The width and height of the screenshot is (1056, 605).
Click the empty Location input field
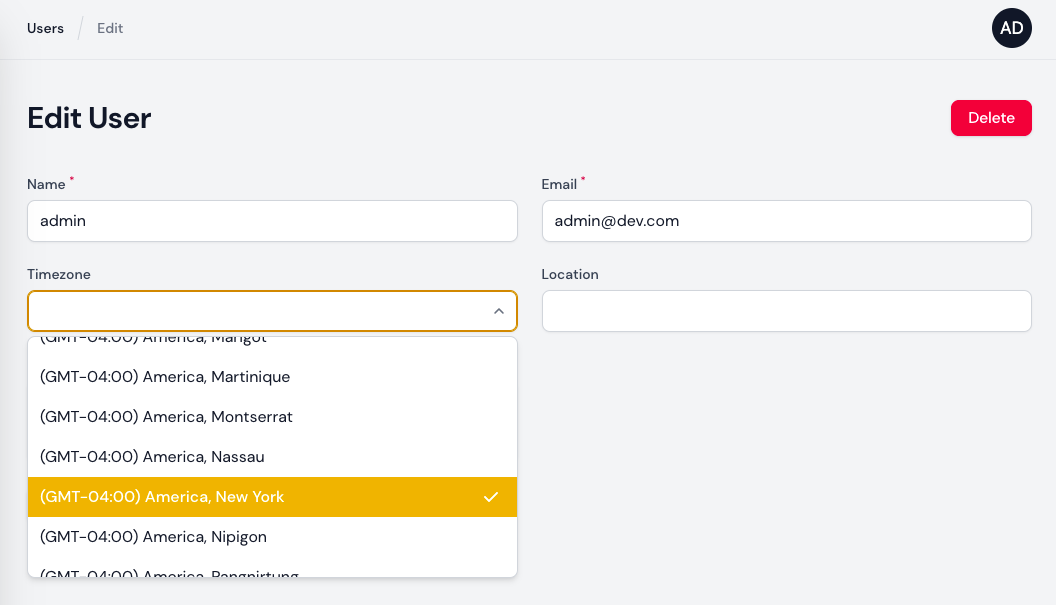tap(786, 311)
